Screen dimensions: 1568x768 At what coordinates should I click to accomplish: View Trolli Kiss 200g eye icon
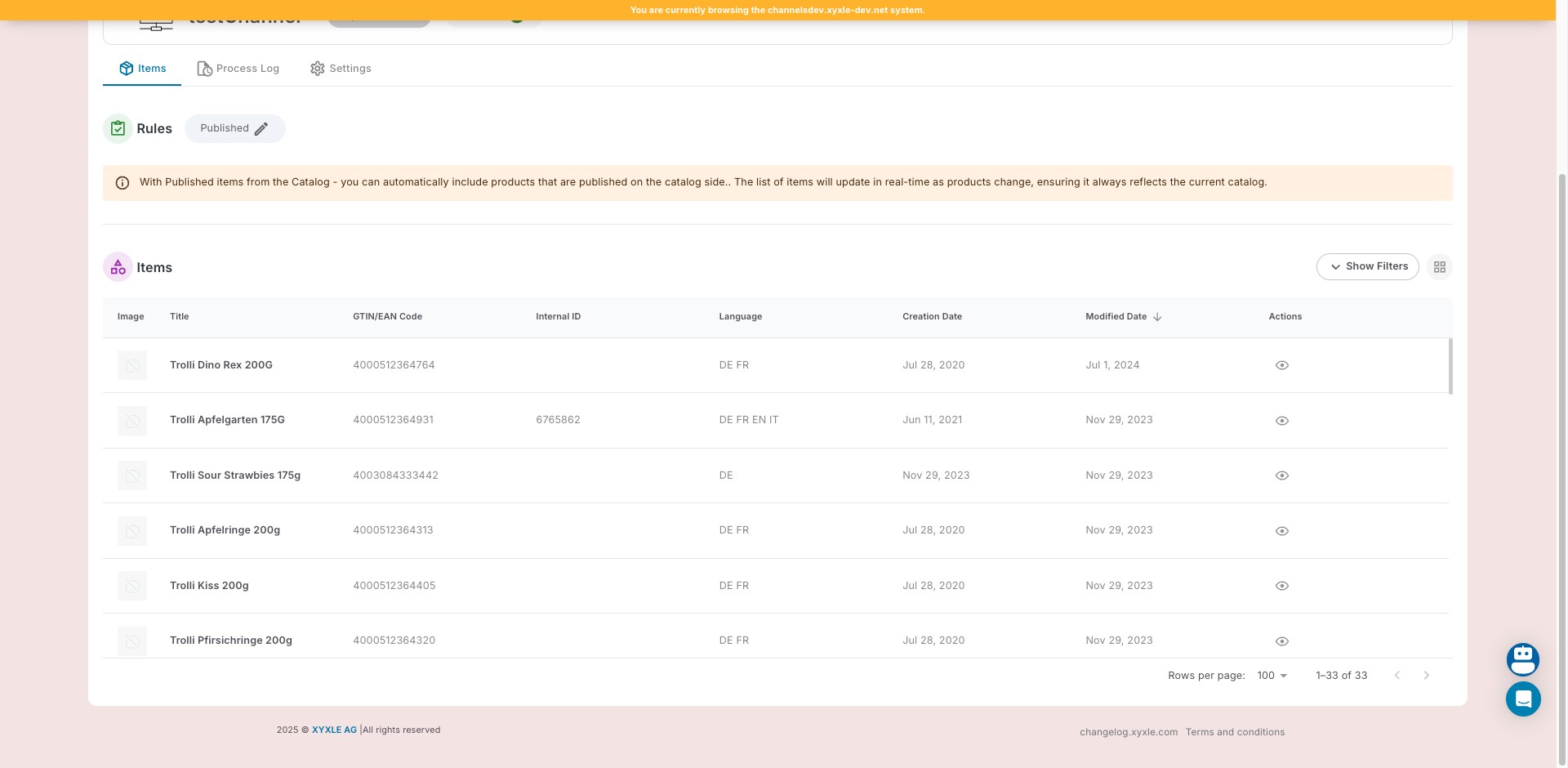pos(1281,586)
